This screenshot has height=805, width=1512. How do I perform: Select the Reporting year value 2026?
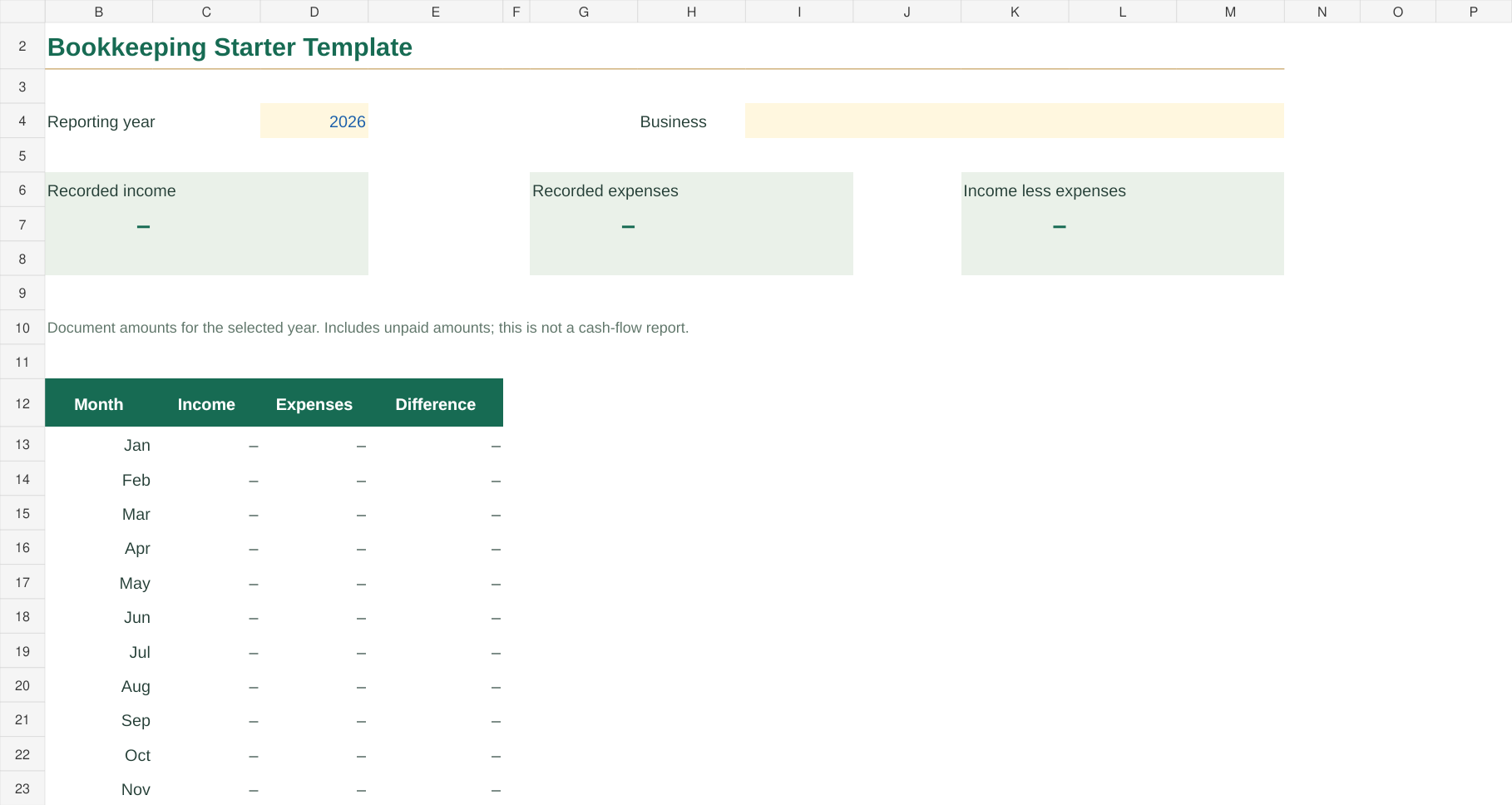click(x=314, y=121)
